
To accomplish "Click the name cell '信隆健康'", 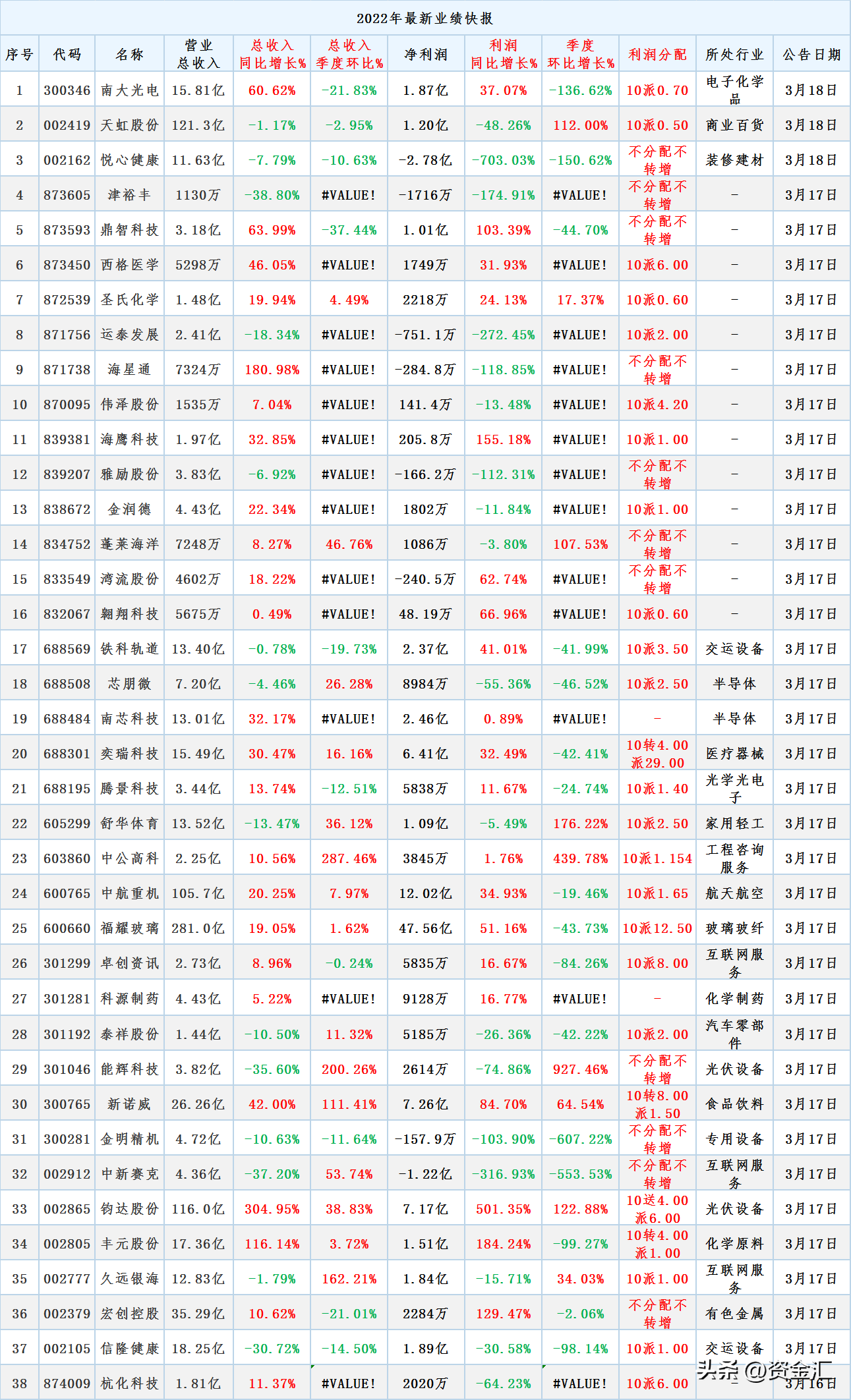I will coord(130,1349).
